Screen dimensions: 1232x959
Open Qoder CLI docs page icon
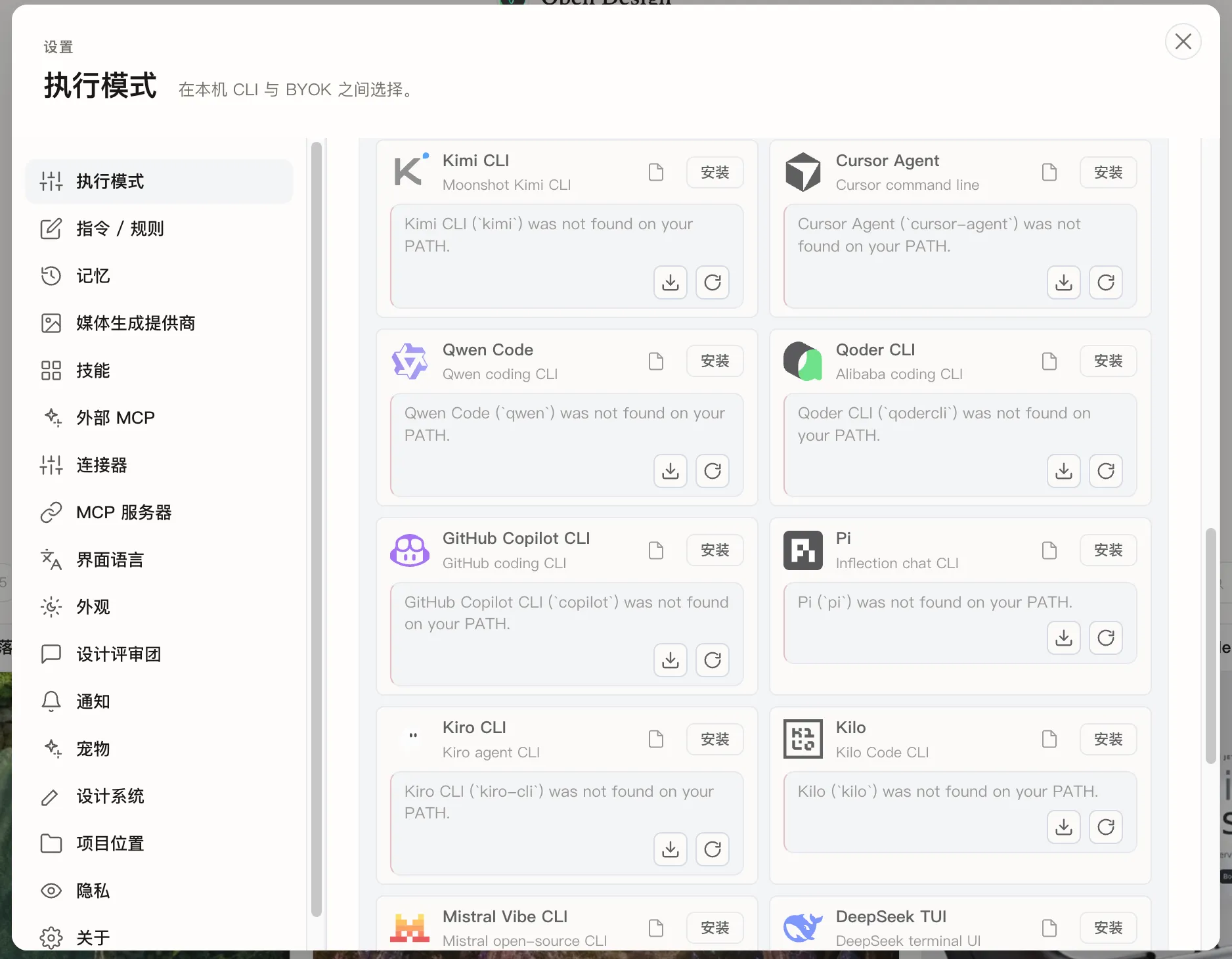click(x=1049, y=361)
